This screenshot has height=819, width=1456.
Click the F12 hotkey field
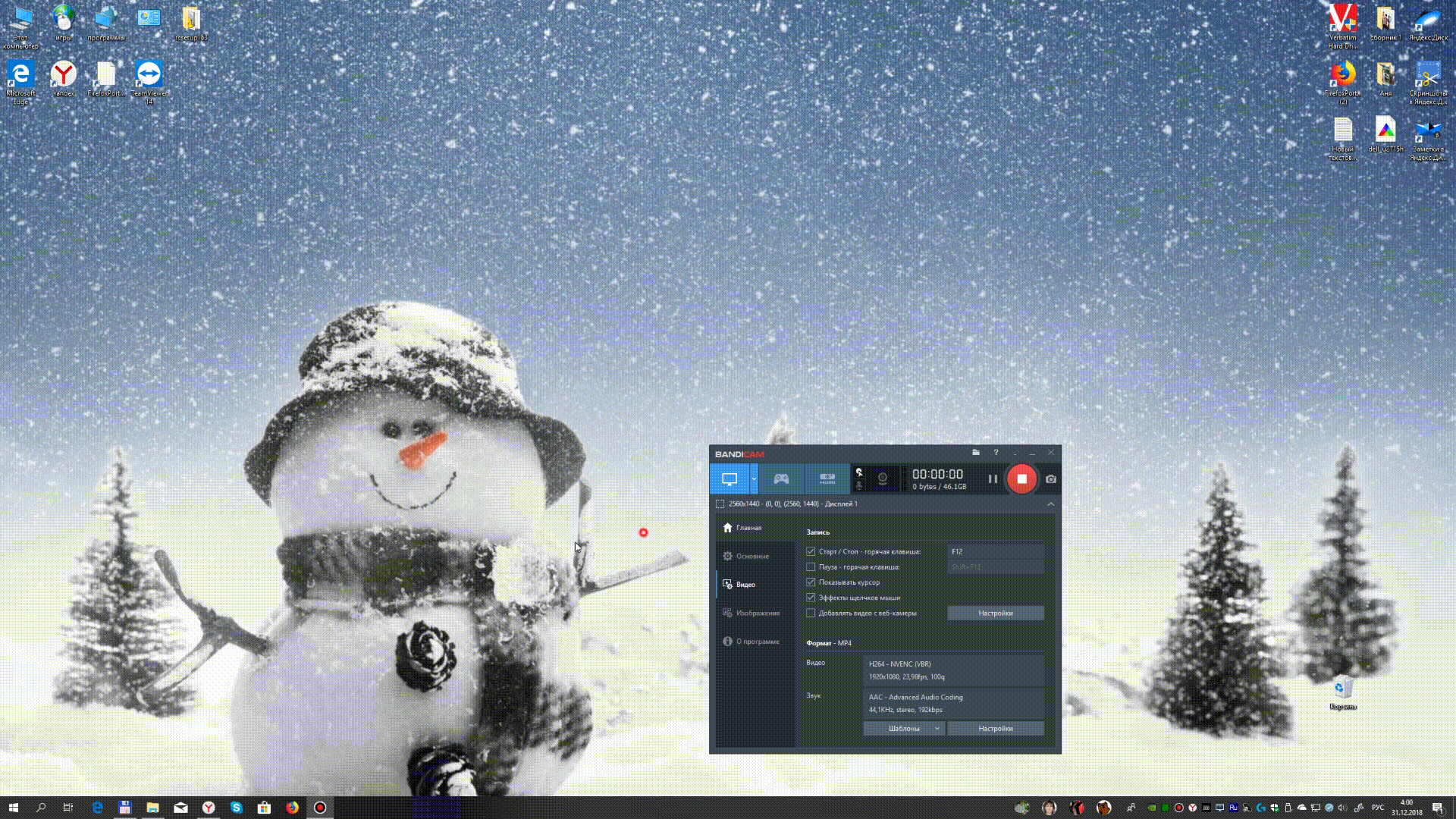click(996, 552)
